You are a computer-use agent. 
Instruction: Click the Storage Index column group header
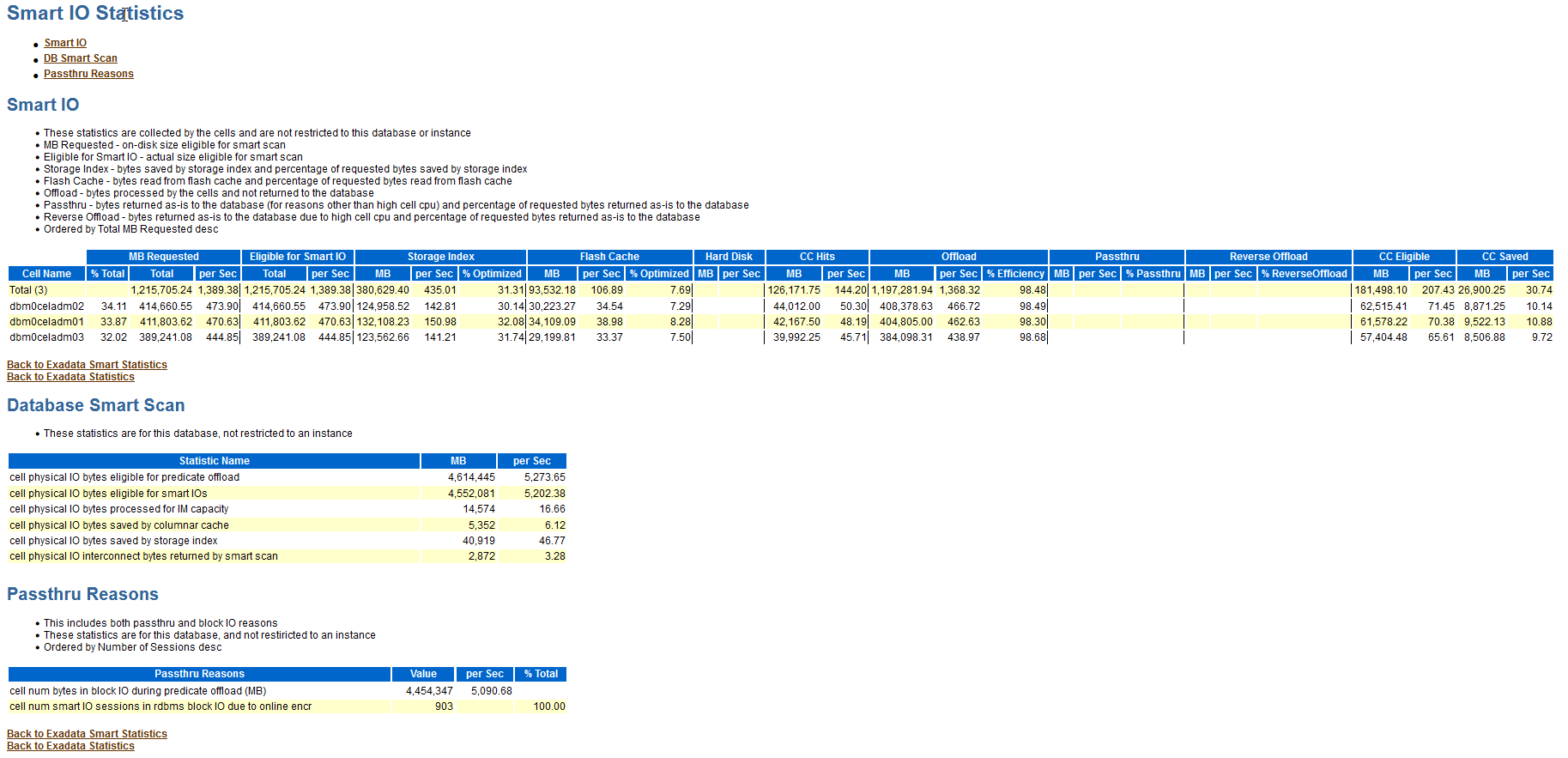[x=441, y=257]
